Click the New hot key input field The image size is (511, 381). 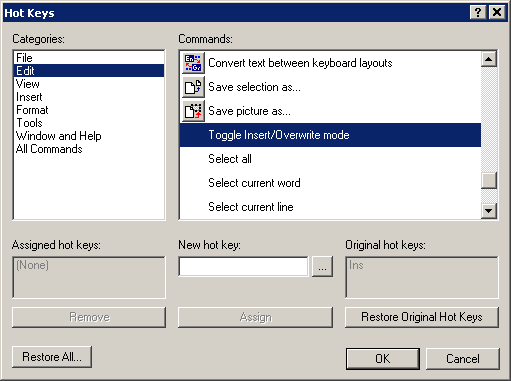[x=243, y=266]
